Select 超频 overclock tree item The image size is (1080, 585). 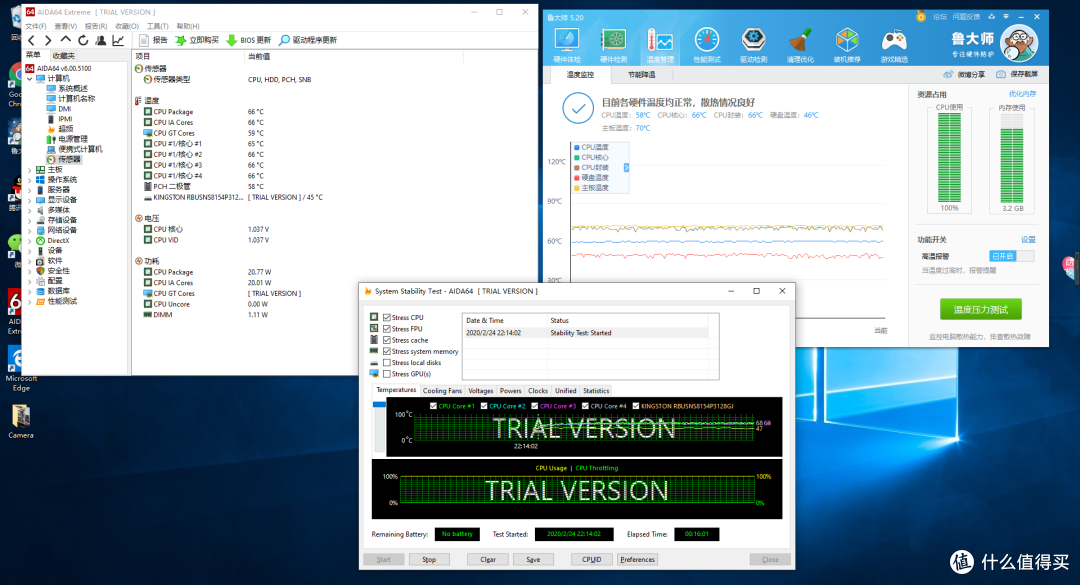61,129
